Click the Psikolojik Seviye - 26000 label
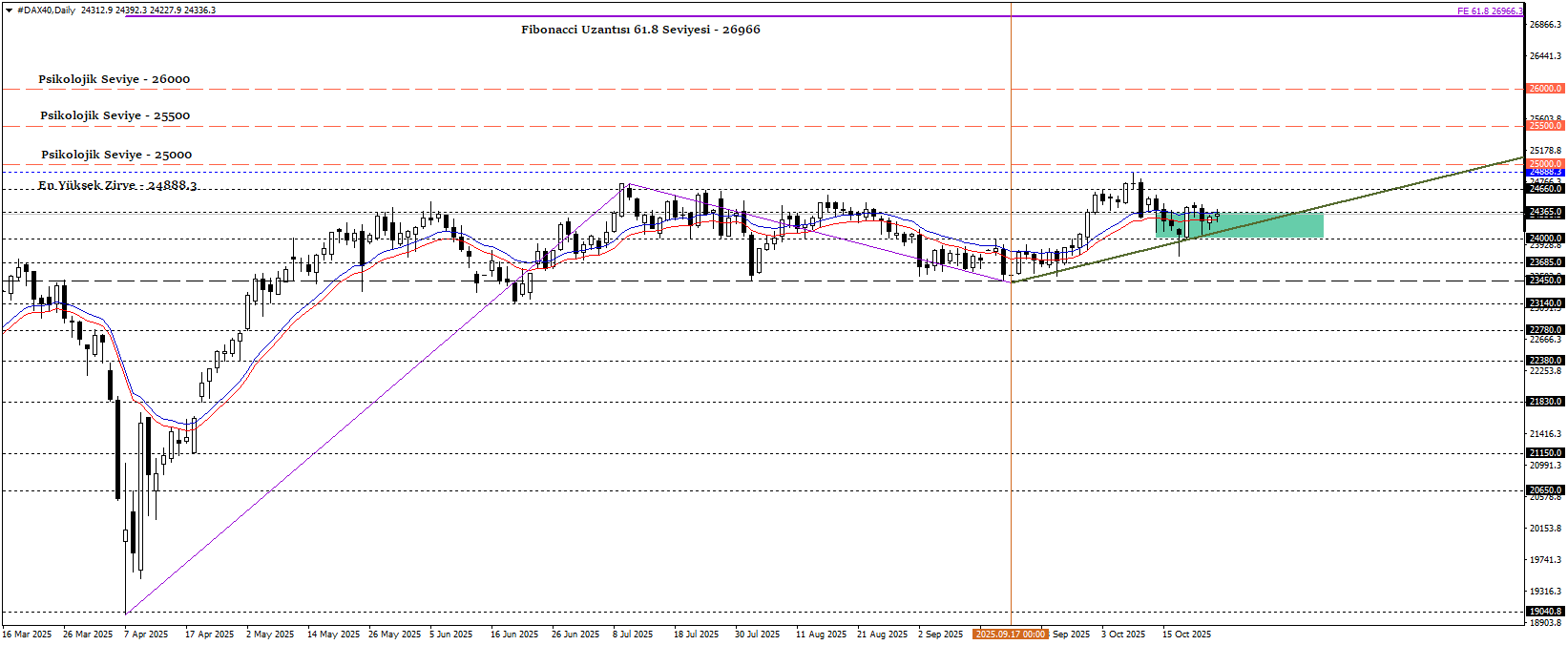This screenshot has height=645, width=1568. click(x=114, y=79)
